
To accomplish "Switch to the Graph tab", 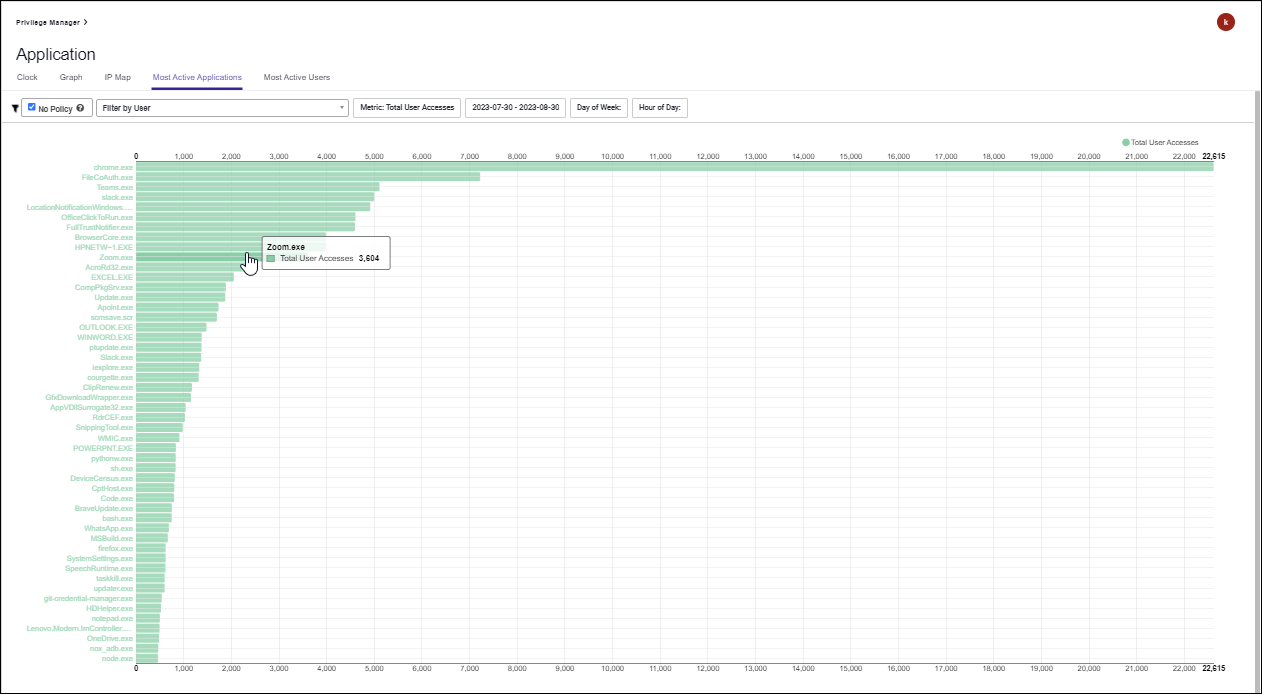I will 70,77.
